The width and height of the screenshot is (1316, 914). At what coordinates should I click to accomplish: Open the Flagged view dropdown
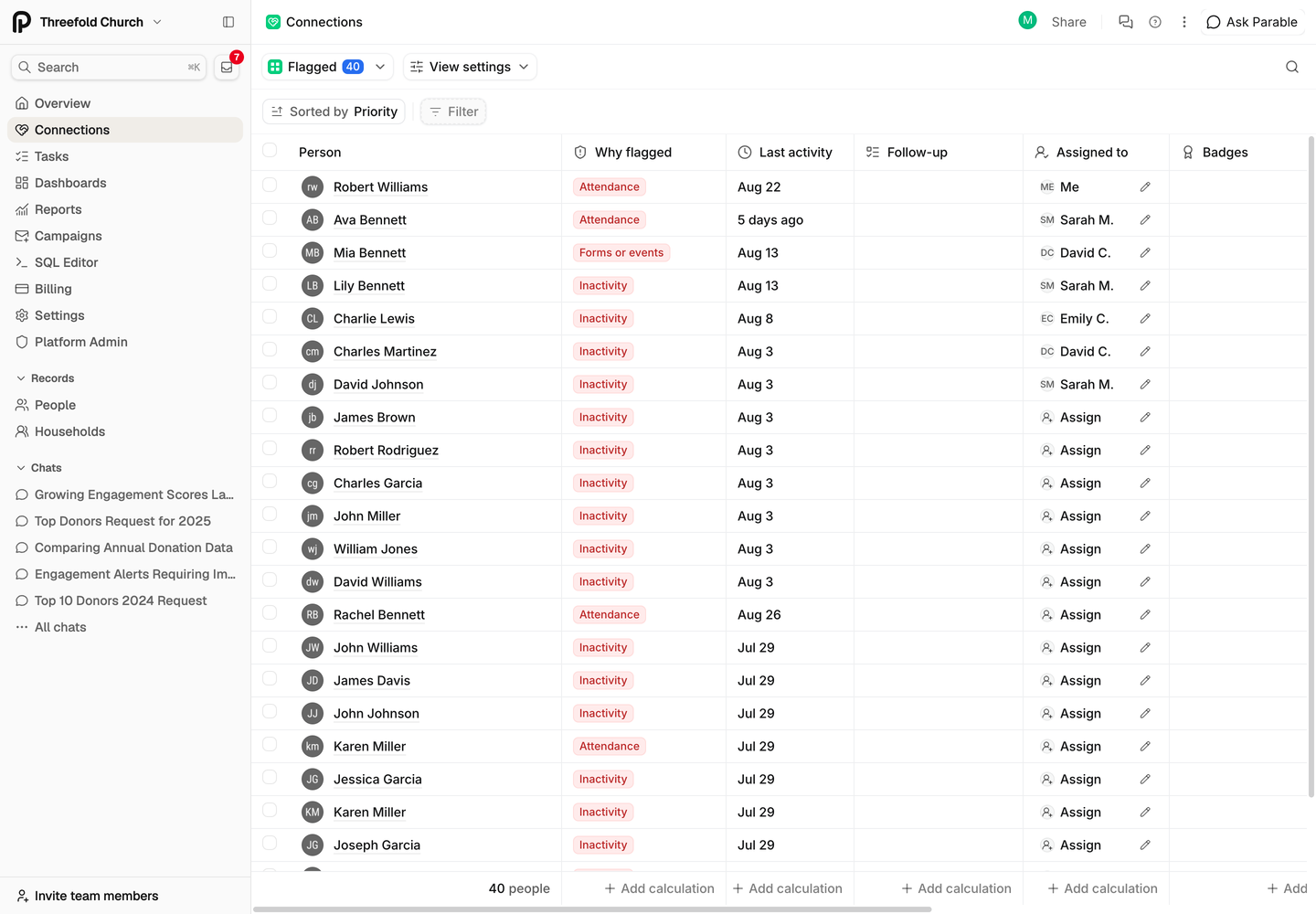click(x=328, y=67)
